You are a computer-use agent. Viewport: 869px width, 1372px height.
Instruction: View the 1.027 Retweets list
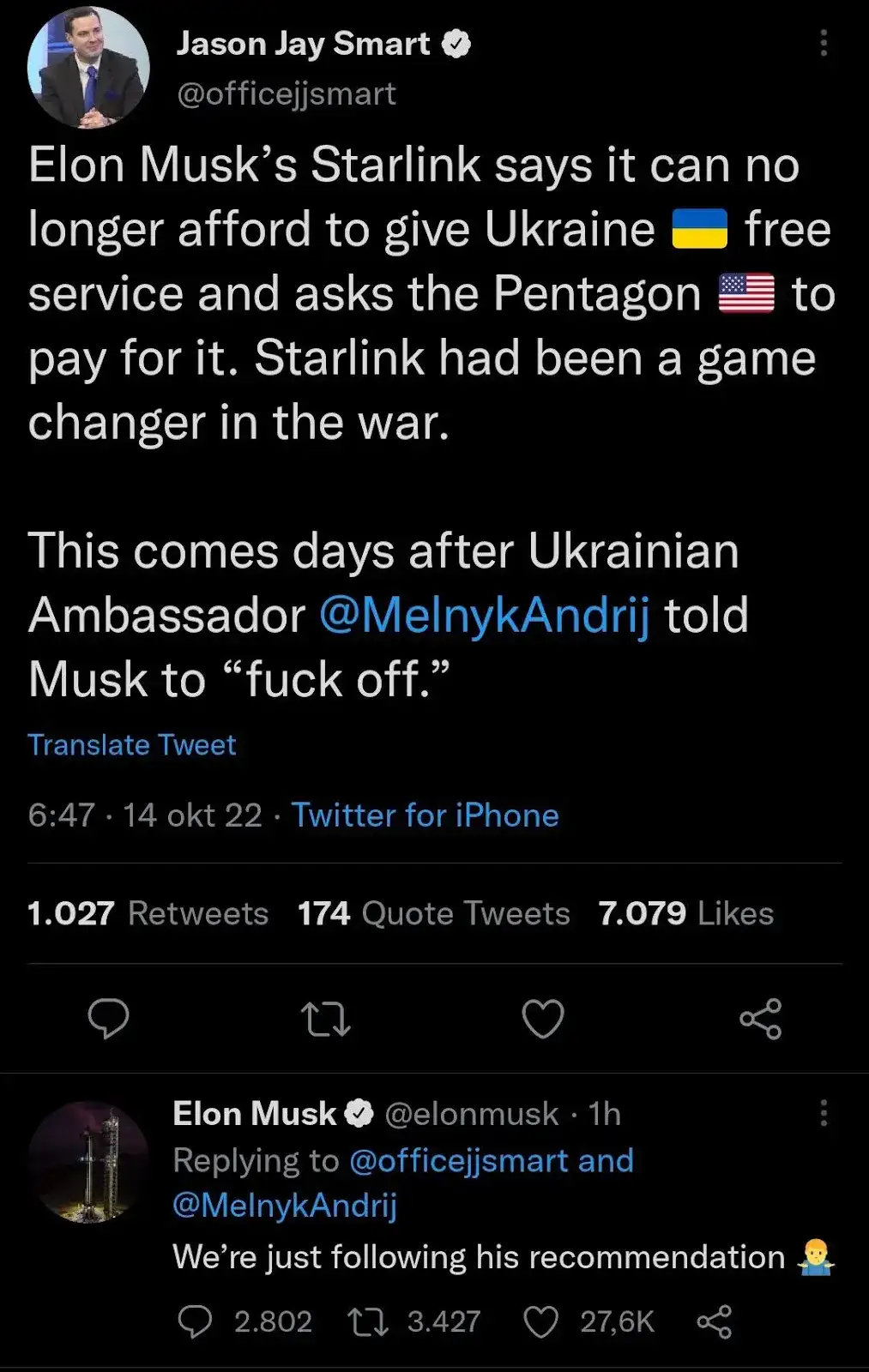(148, 913)
